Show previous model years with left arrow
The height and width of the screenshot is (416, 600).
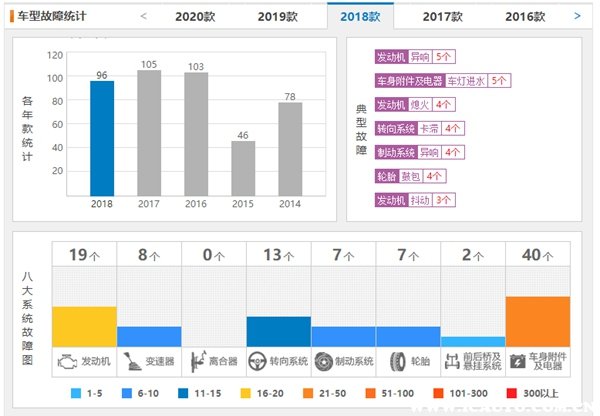click(143, 16)
